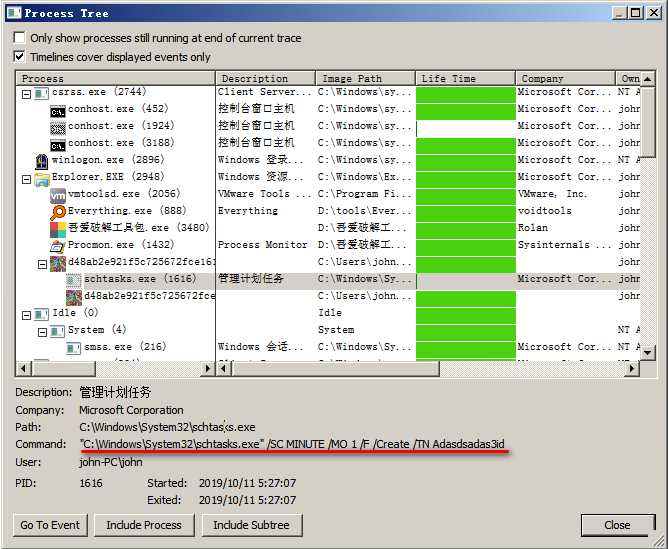Collapse the d48ab2e921f5c725672fce16 parent node
This screenshot has width=668, height=549.
point(42,264)
